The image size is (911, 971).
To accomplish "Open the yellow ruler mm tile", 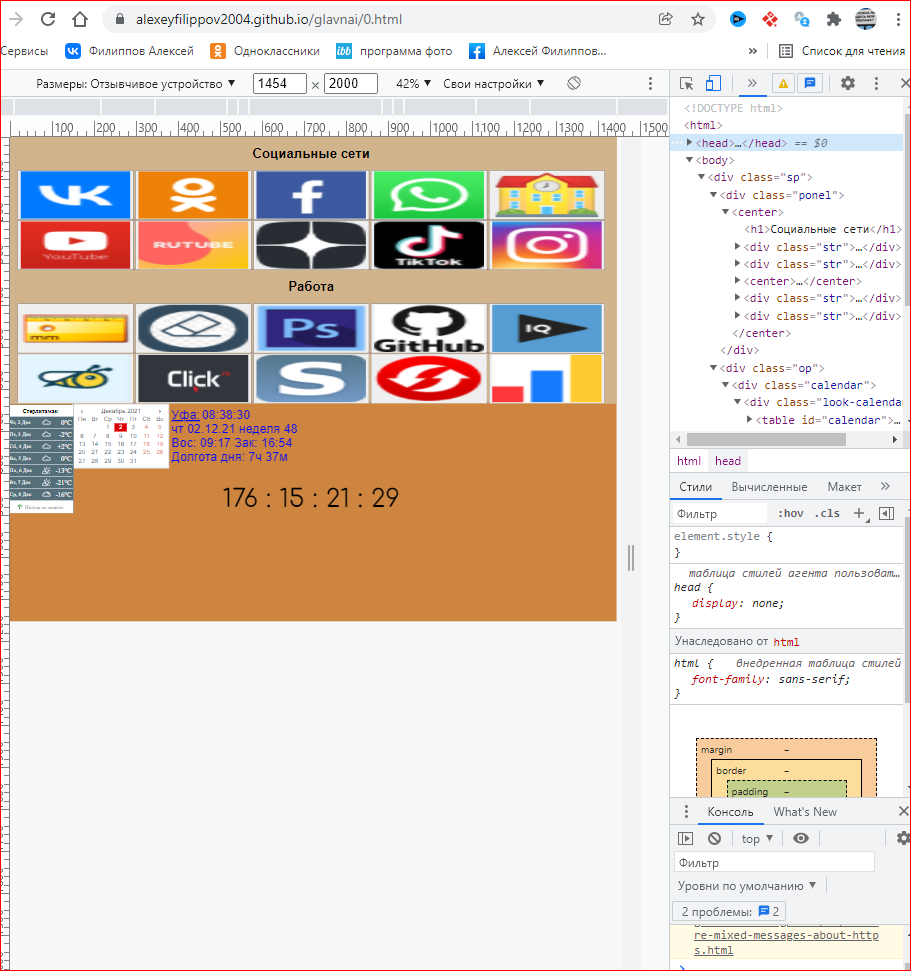I will coord(75,328).
